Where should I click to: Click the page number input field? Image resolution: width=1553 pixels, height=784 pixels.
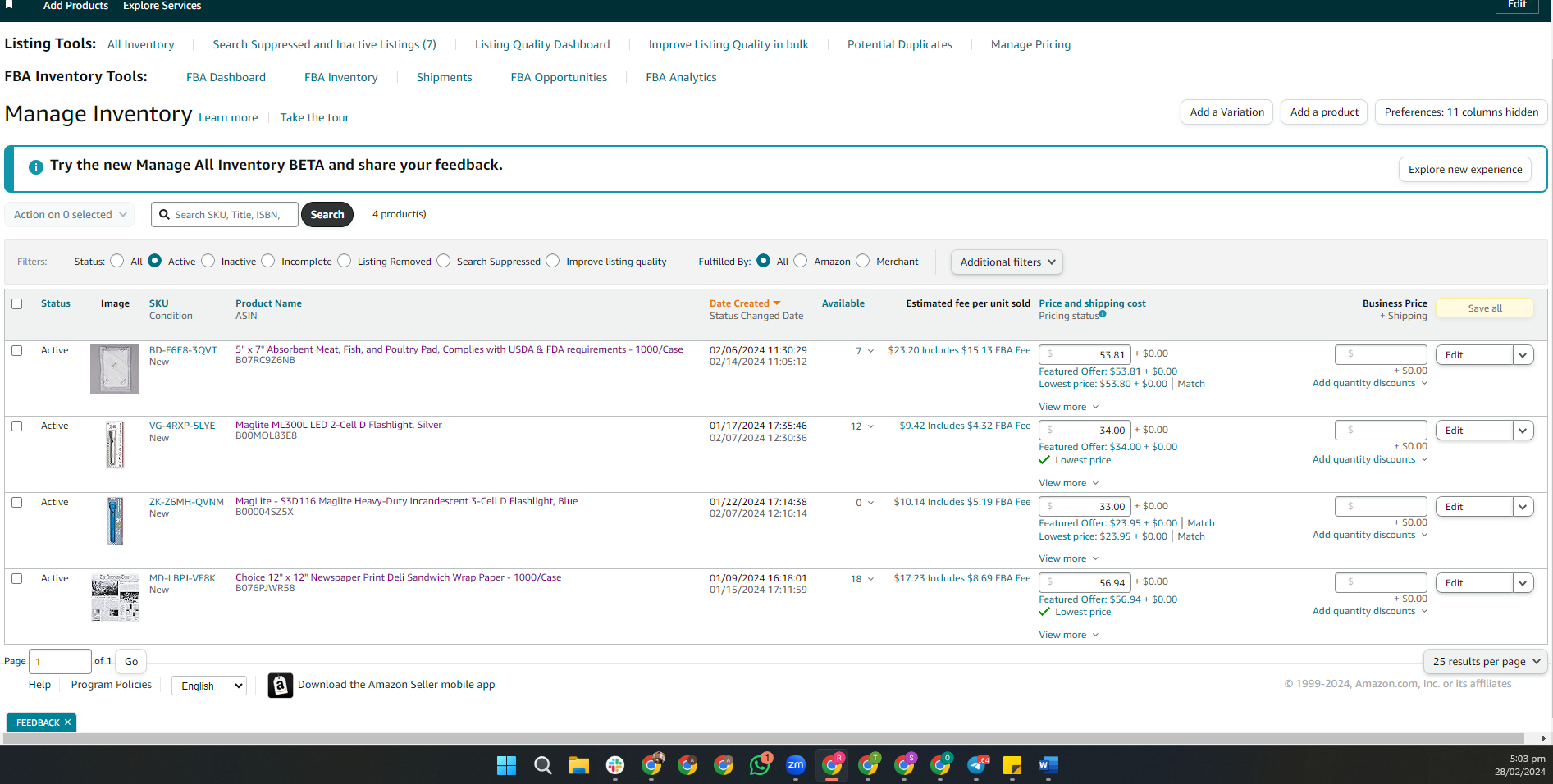point(60,661)
